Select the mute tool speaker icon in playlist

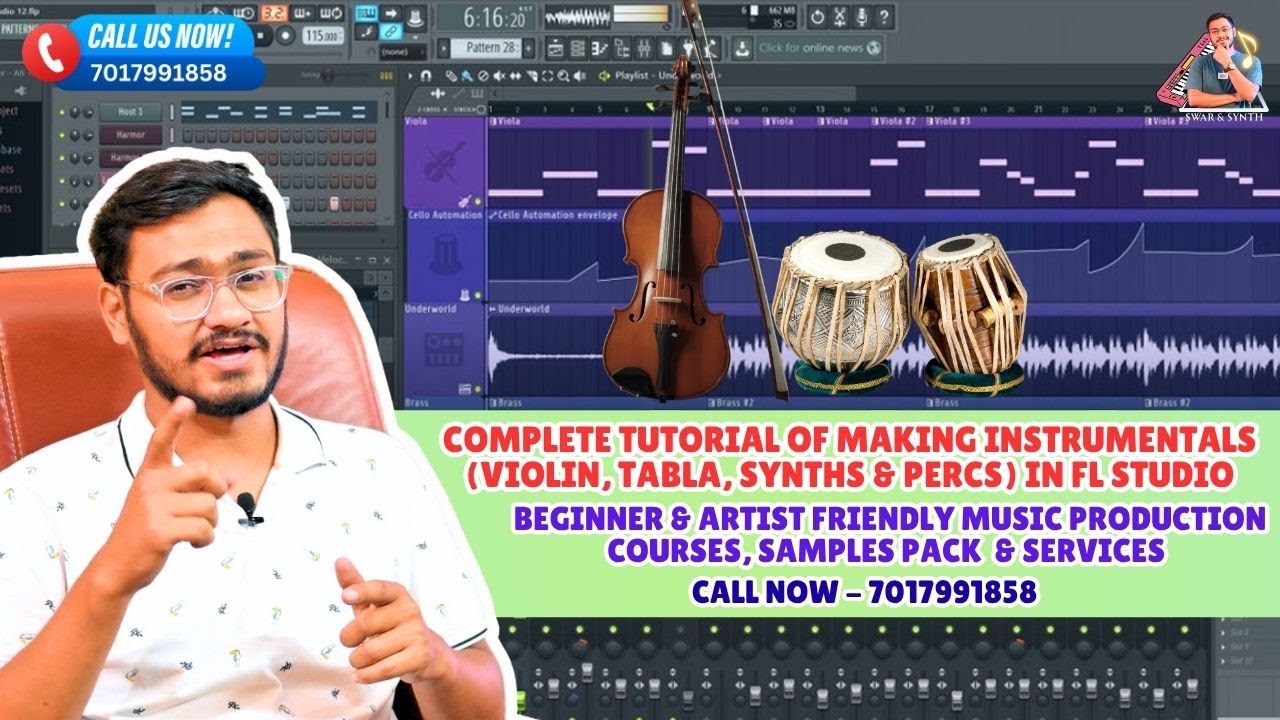coord(499,76)
